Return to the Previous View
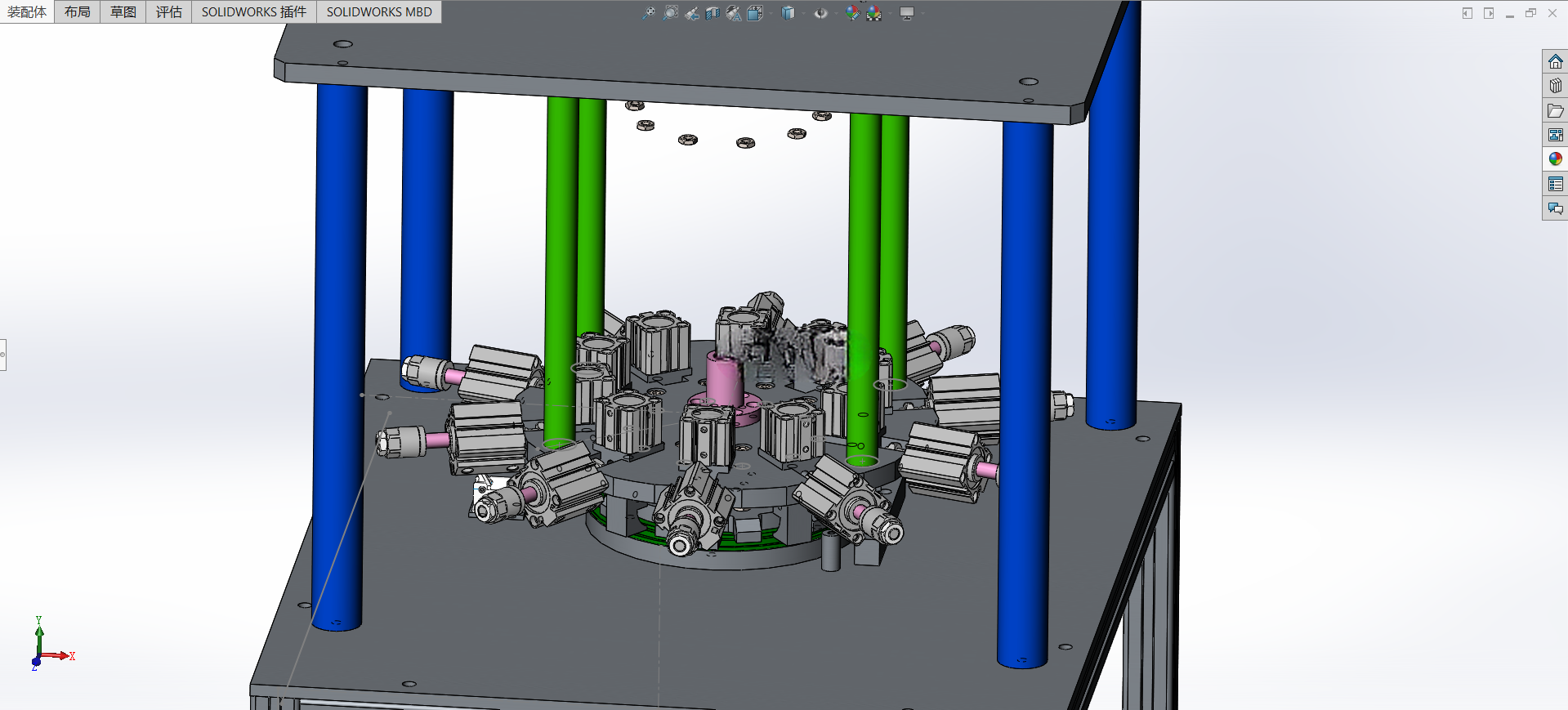Screen dimensions: 1568x710 pos(691,13)
